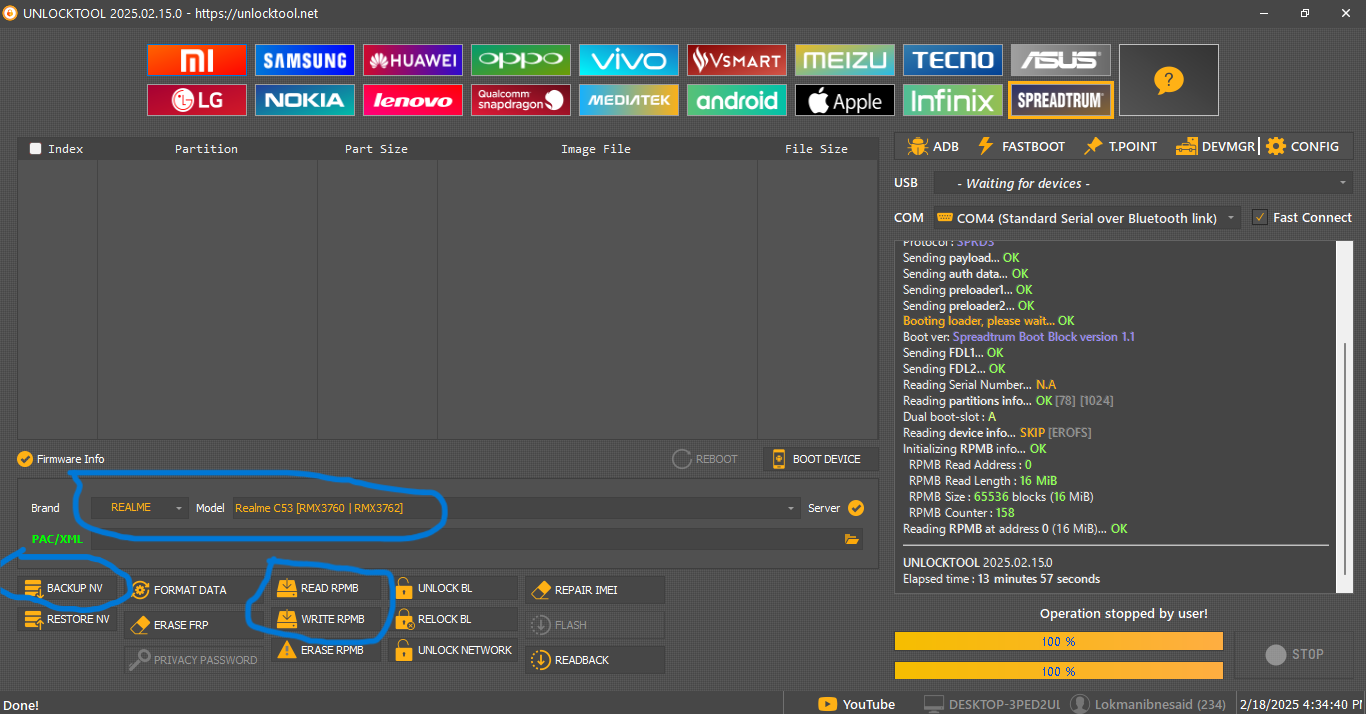
Task: Click the Xiaomi MI brand logo
Action: (x=196, y=60)
